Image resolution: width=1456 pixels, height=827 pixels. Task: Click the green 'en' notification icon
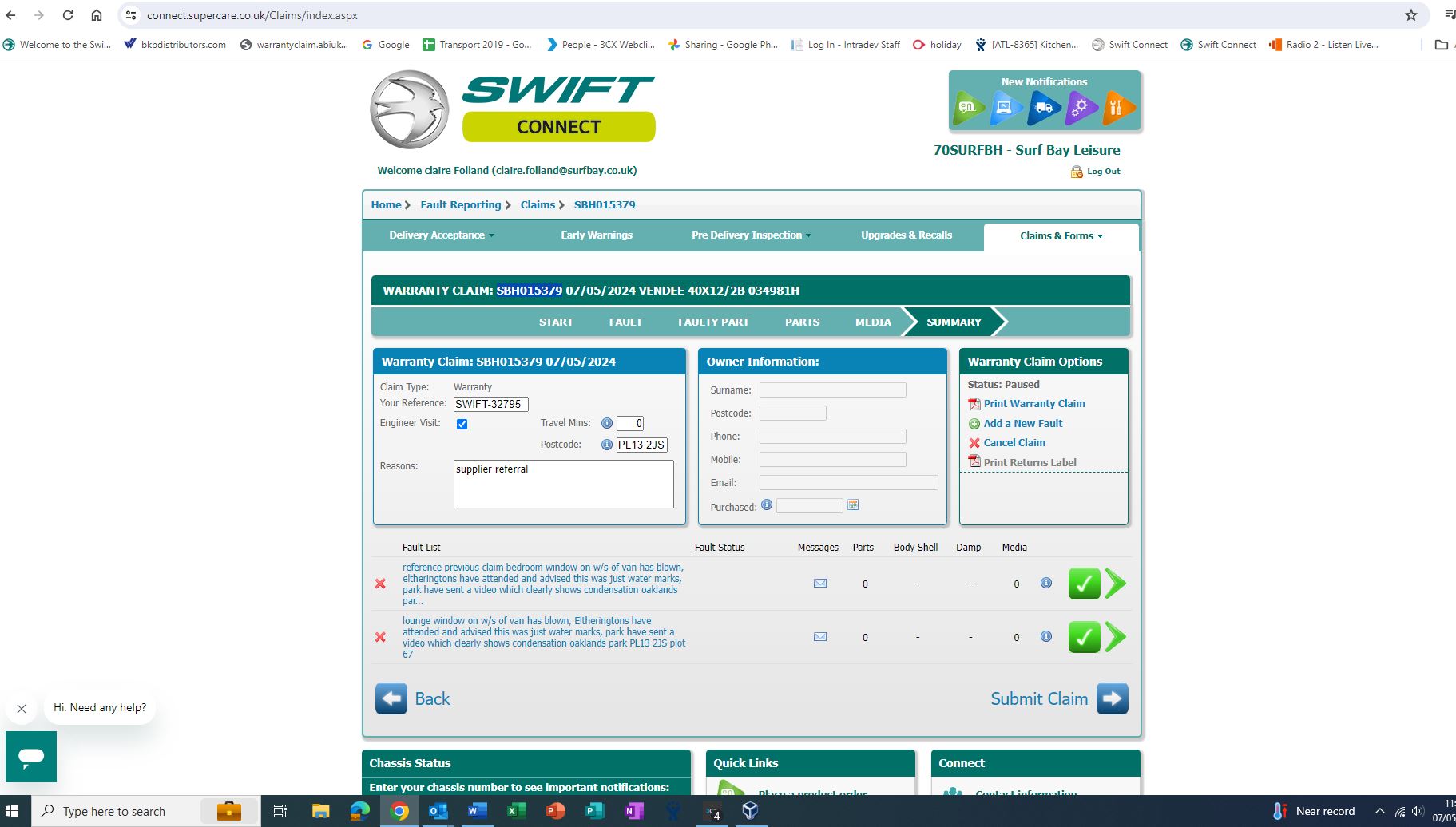(968, 108)
